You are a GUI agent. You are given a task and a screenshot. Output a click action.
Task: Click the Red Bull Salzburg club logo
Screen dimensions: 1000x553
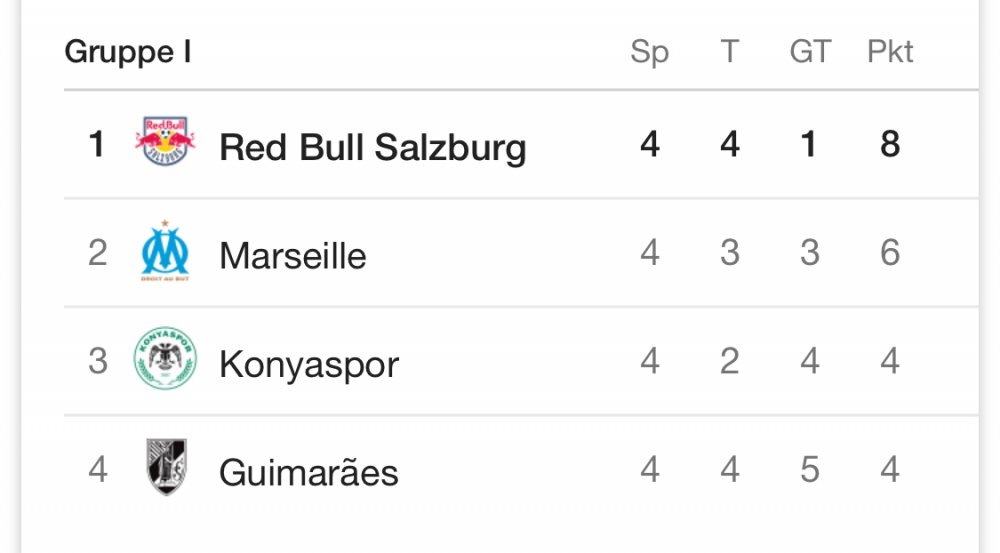165,142
